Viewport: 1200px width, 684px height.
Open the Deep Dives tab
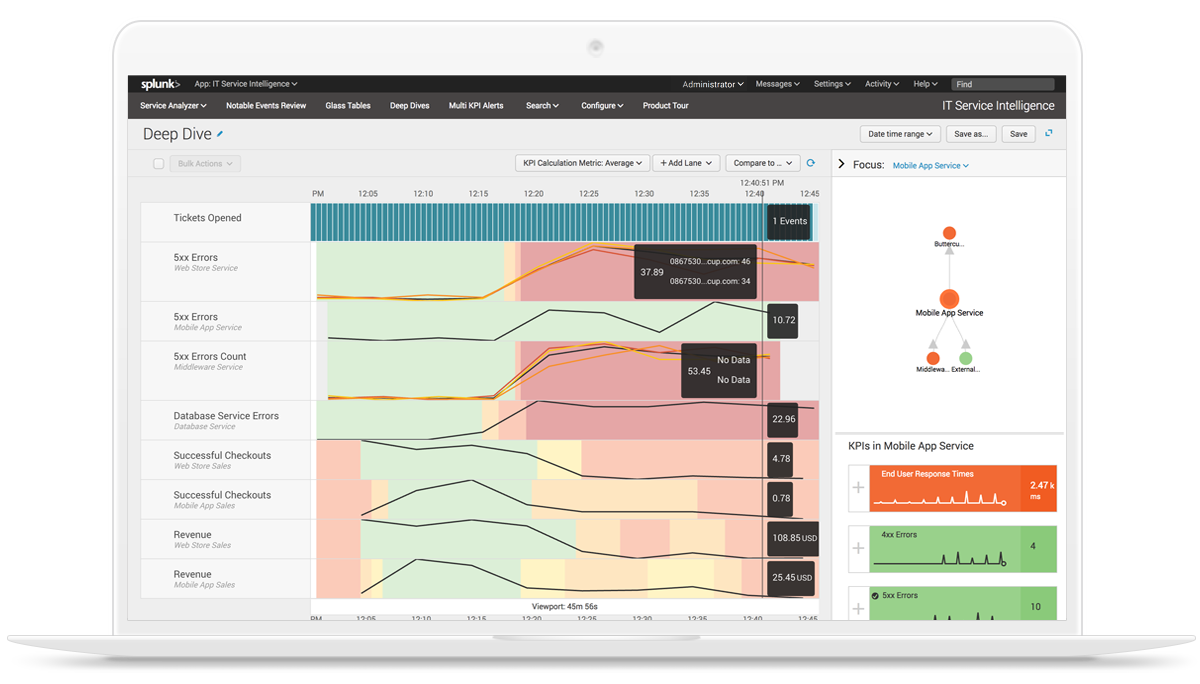tap(410, 105)
